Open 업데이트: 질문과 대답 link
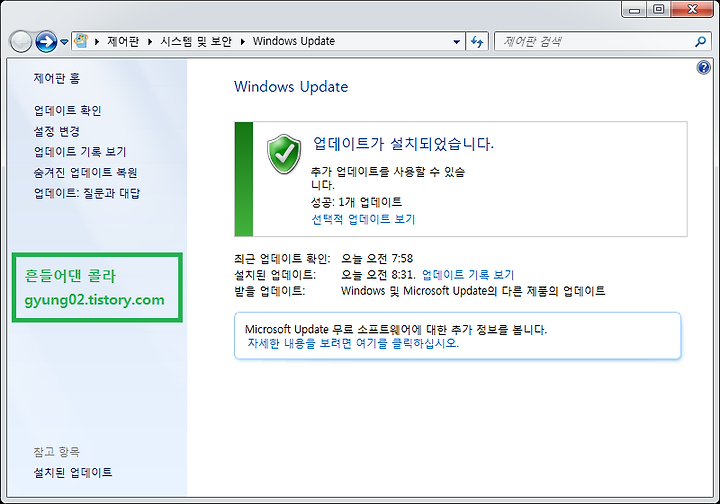 (x=87, y=193)
